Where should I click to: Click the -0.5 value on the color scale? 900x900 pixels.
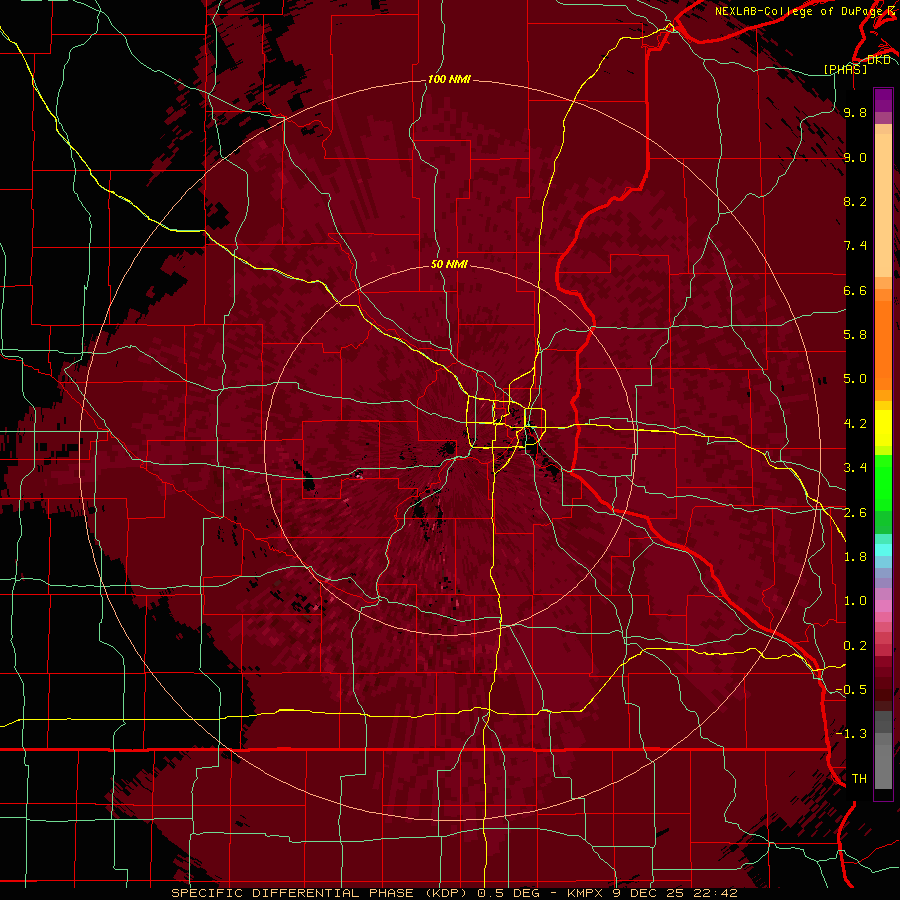click(x=851, y=690)
